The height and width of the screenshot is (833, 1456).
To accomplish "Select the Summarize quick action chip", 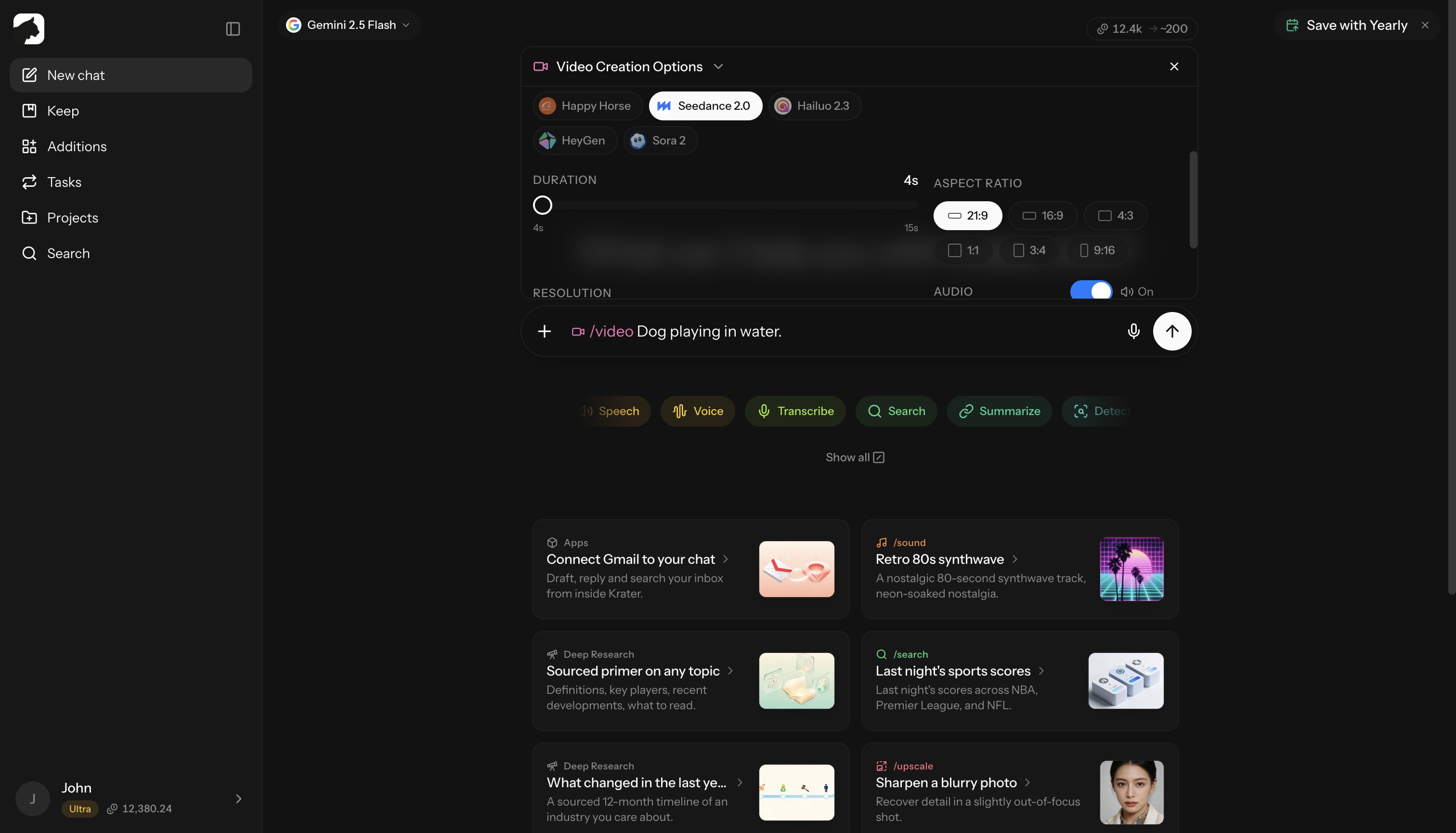I will click(x=999, y=411).
